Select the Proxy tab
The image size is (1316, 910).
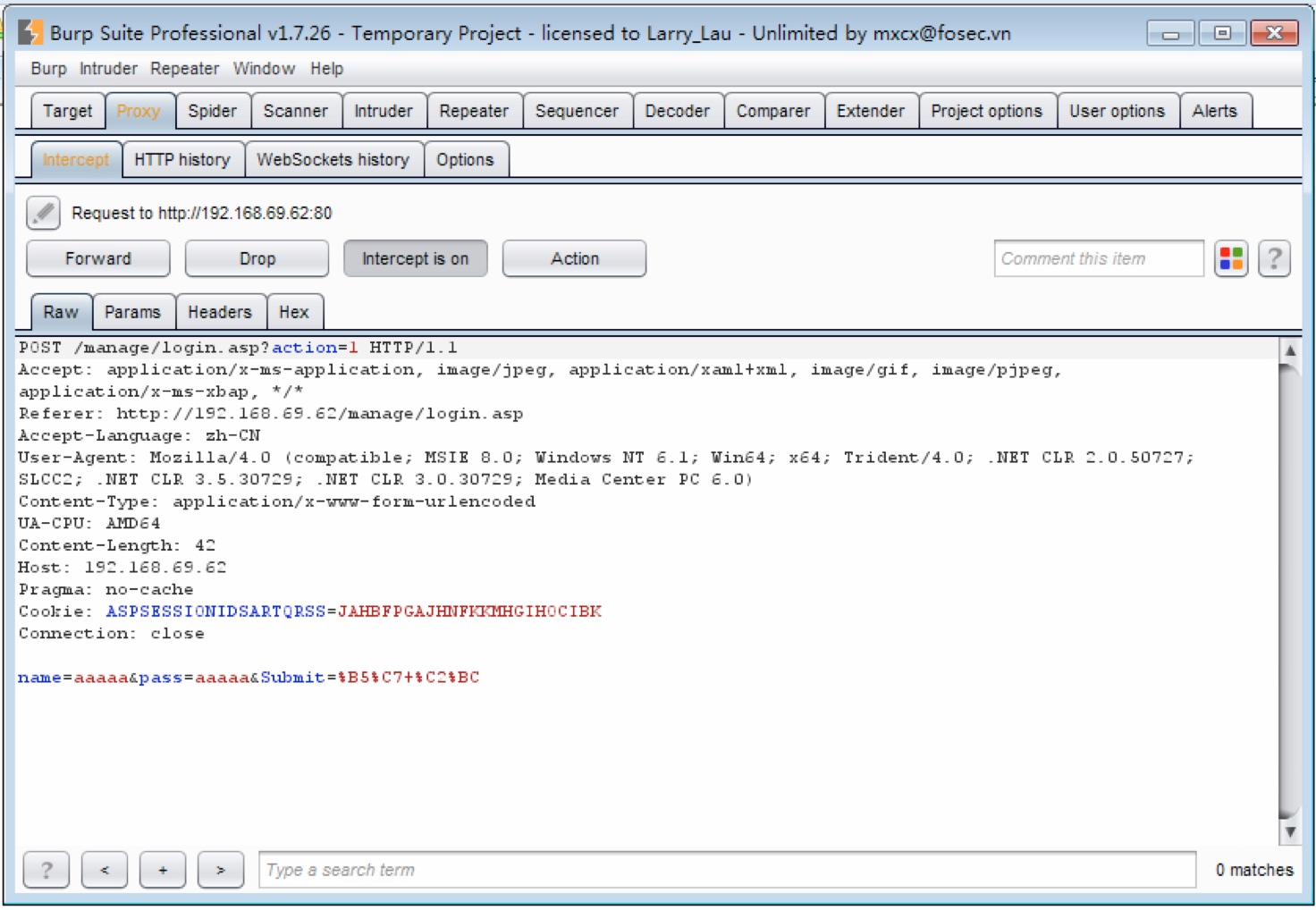point(139,111)
